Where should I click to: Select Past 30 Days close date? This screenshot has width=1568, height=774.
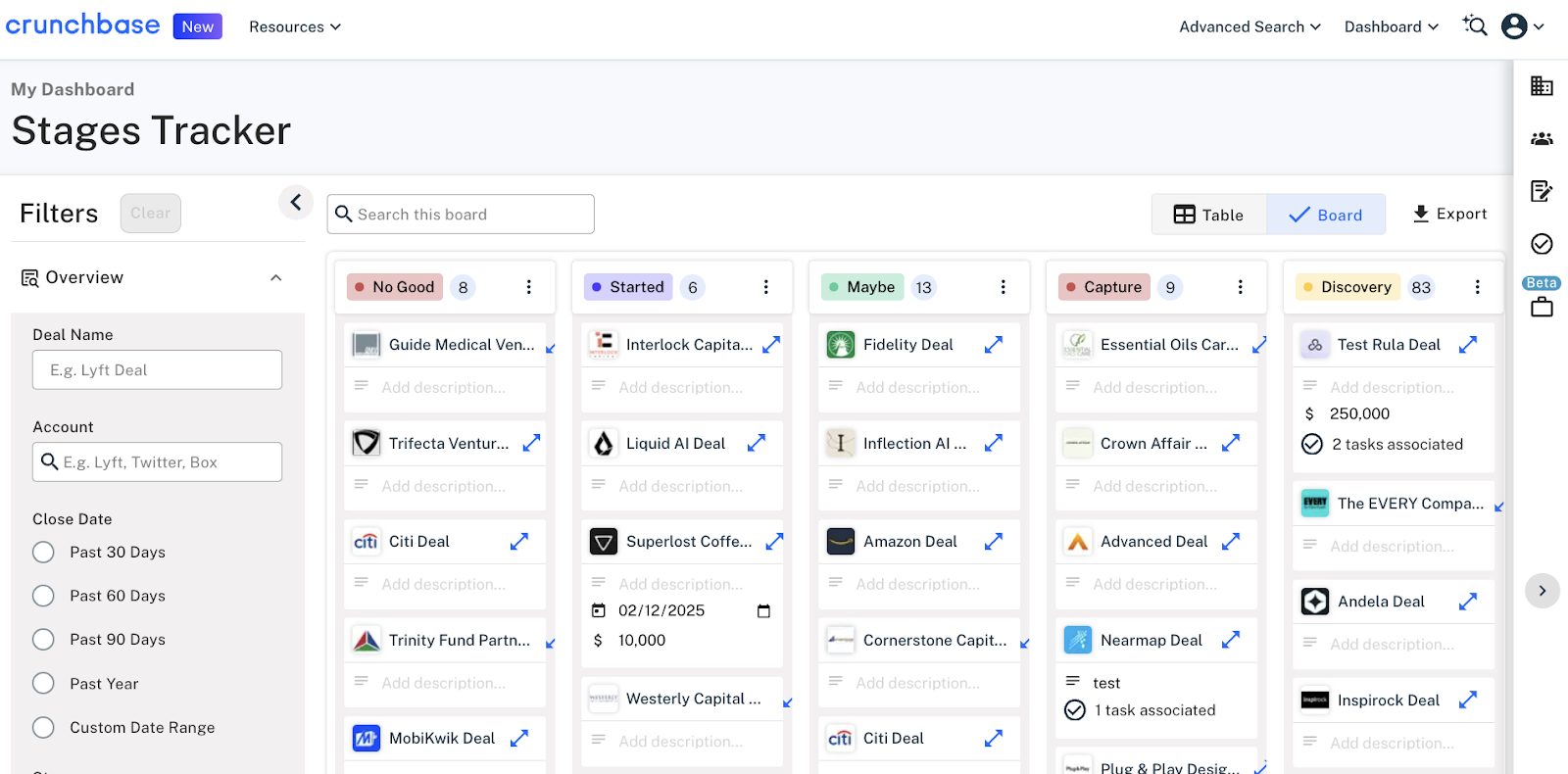tap(43, 553)
